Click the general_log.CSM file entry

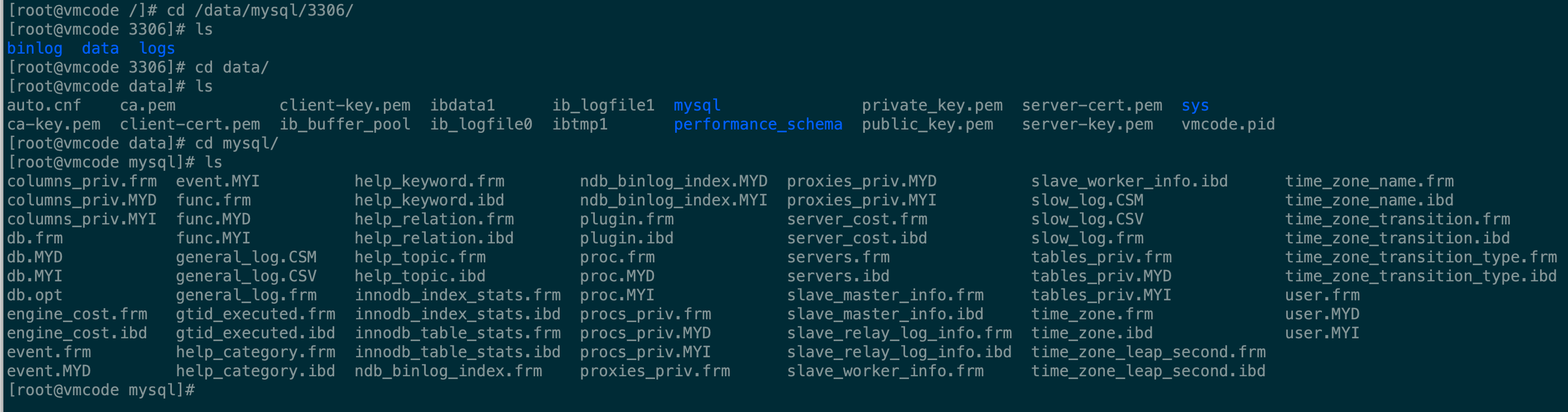246,257
